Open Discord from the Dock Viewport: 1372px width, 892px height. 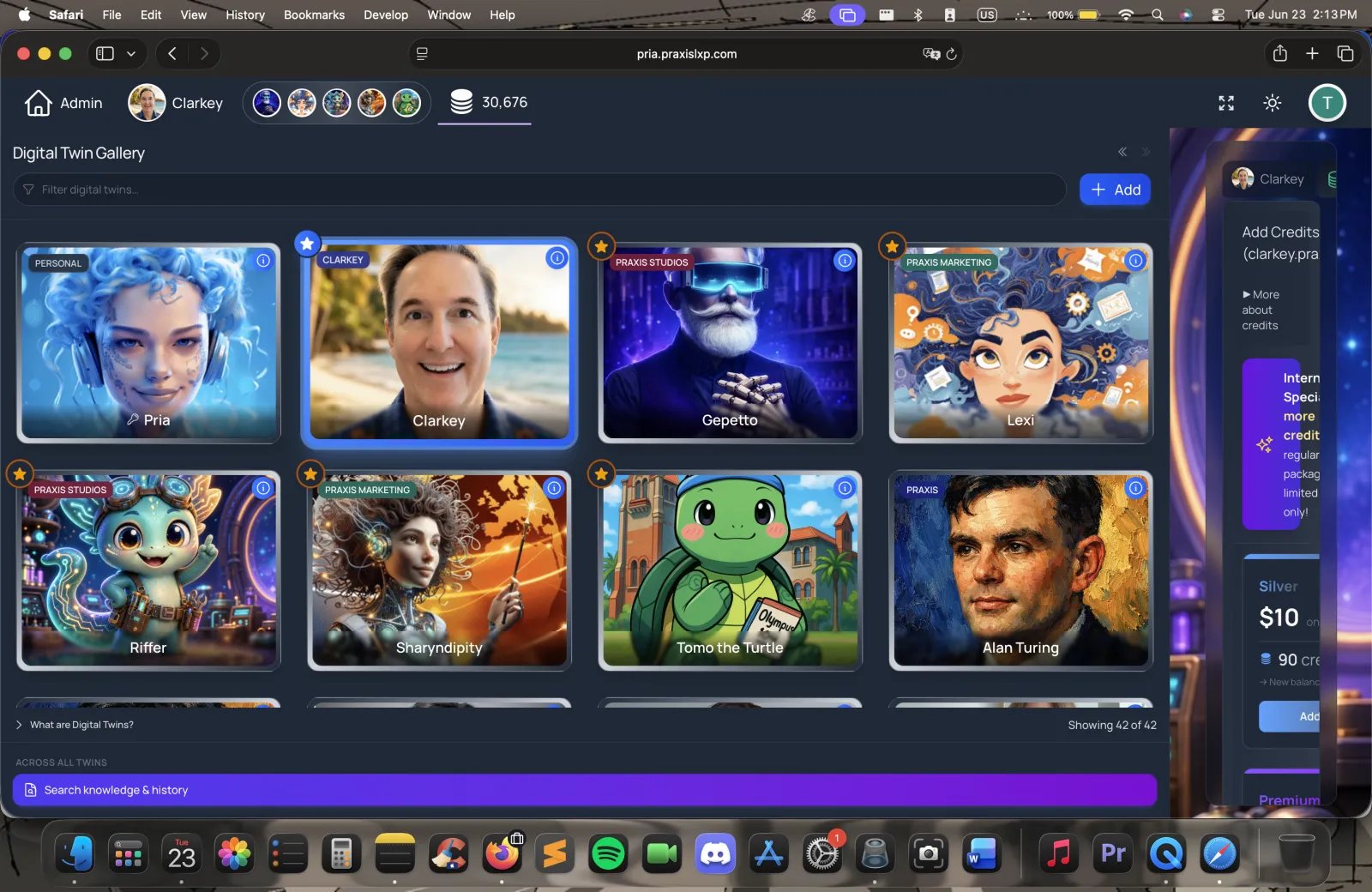pyautogui.click(x=715, y=853)
